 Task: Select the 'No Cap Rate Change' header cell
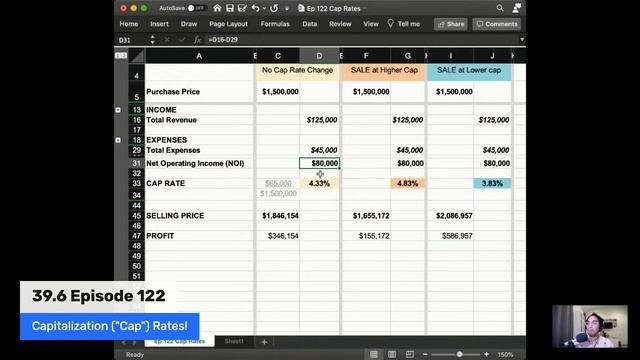[298, 72]
